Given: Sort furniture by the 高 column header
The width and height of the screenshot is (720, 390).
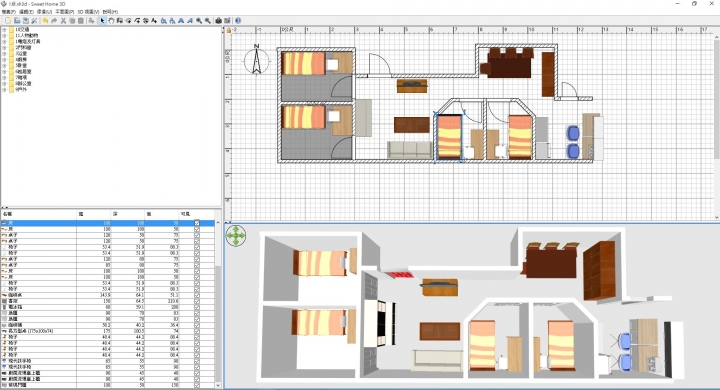Looking at the screenshot, I should (x=162, y=215).
